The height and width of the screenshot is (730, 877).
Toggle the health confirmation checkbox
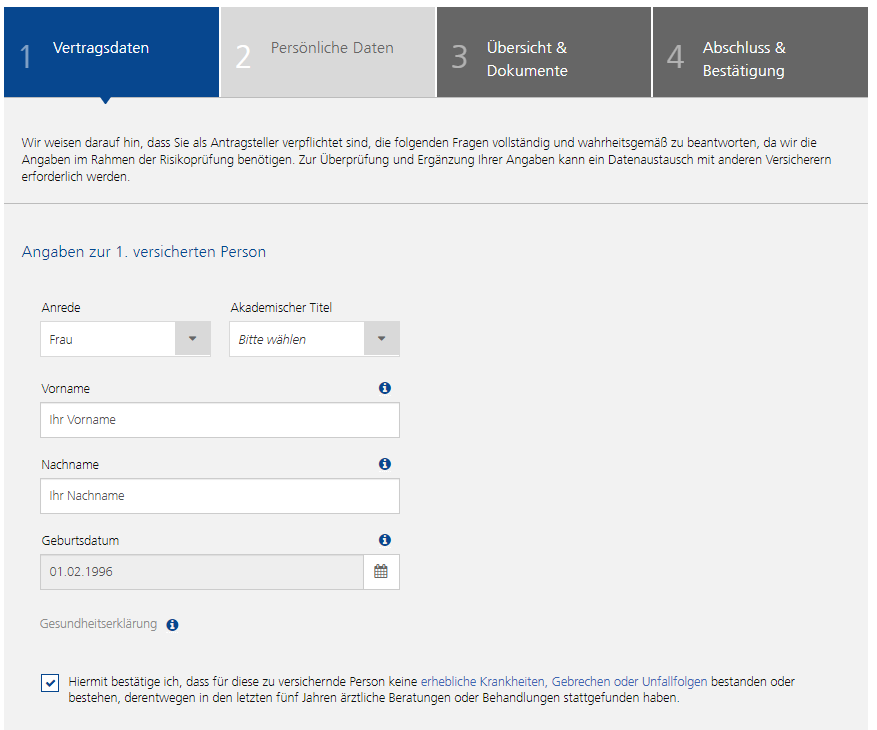(50, 683)
